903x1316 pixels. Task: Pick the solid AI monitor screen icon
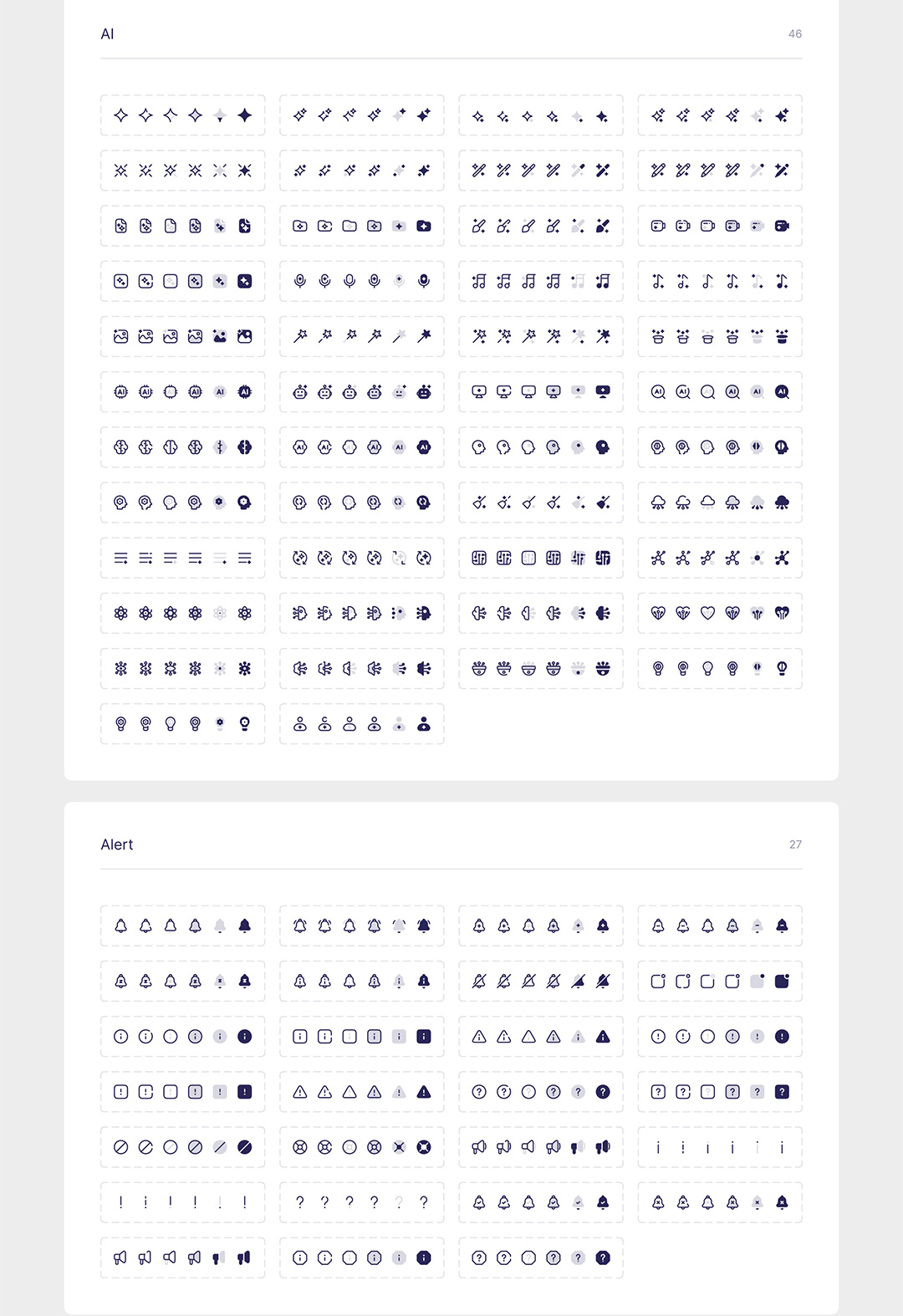pos(603,392)
